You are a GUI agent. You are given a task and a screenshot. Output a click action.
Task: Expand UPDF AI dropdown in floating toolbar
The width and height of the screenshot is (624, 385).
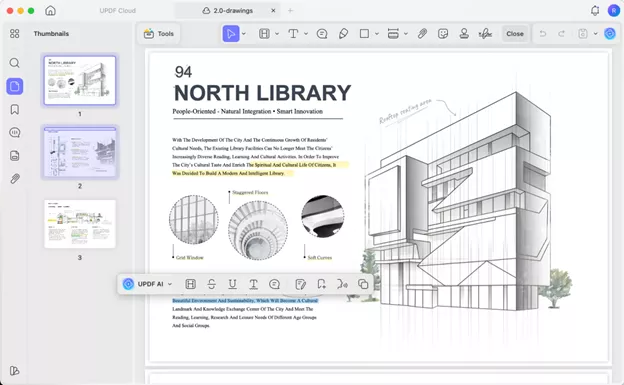click(x=170, y=284)
